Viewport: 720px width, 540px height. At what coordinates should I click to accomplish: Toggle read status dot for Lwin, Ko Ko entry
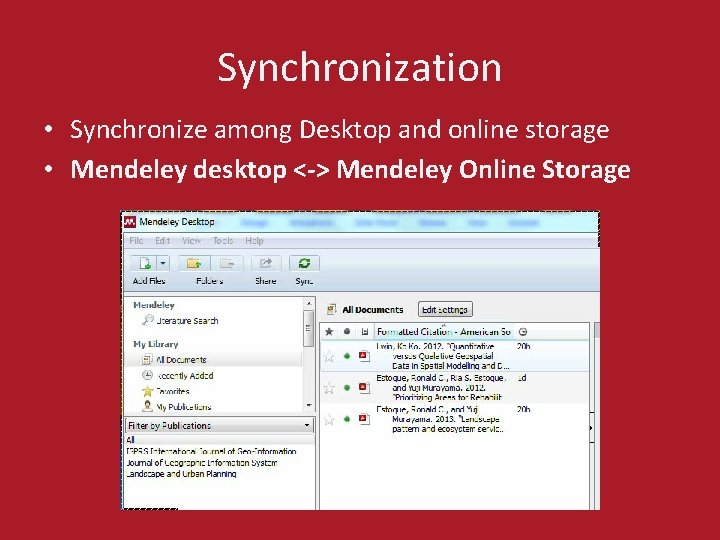coord(347,356)
